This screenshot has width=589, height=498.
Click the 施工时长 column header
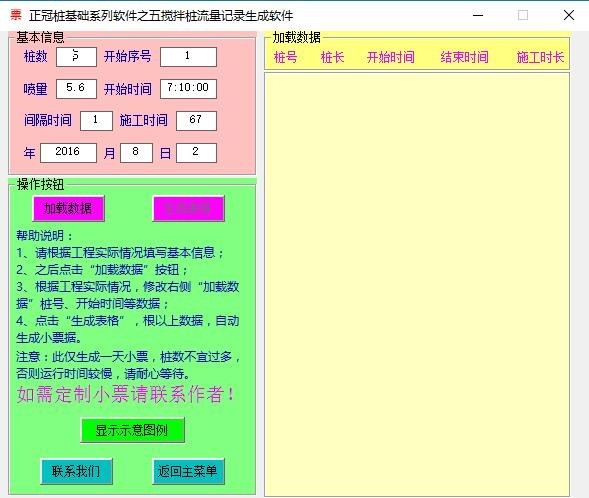click(x=541, y=57)
